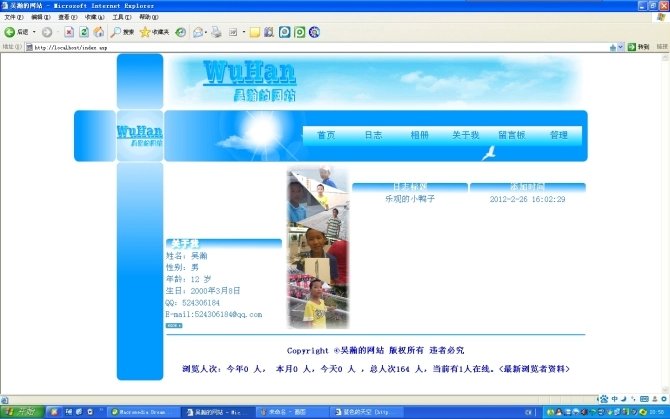This screenshot has width=670, height=419.
Task: Open the diary entry 乐观的小鸭子
Action: [409, 199]
